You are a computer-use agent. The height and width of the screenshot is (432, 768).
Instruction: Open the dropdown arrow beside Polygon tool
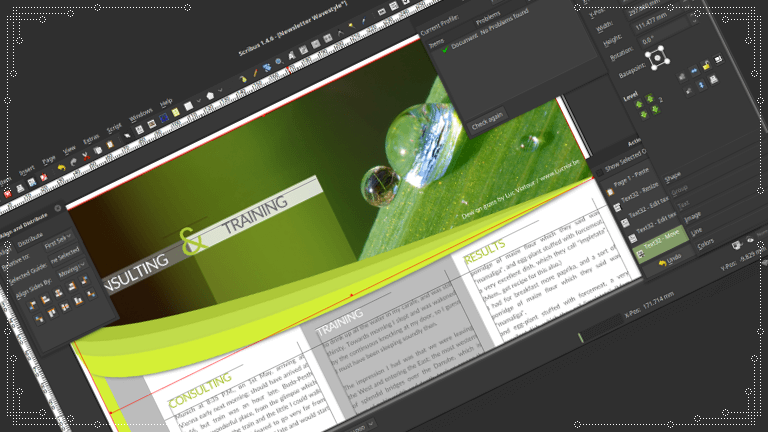(221, 90)
